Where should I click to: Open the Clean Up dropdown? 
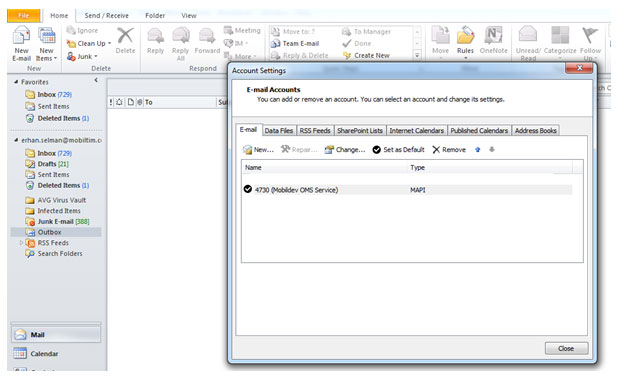coord(89,43)
